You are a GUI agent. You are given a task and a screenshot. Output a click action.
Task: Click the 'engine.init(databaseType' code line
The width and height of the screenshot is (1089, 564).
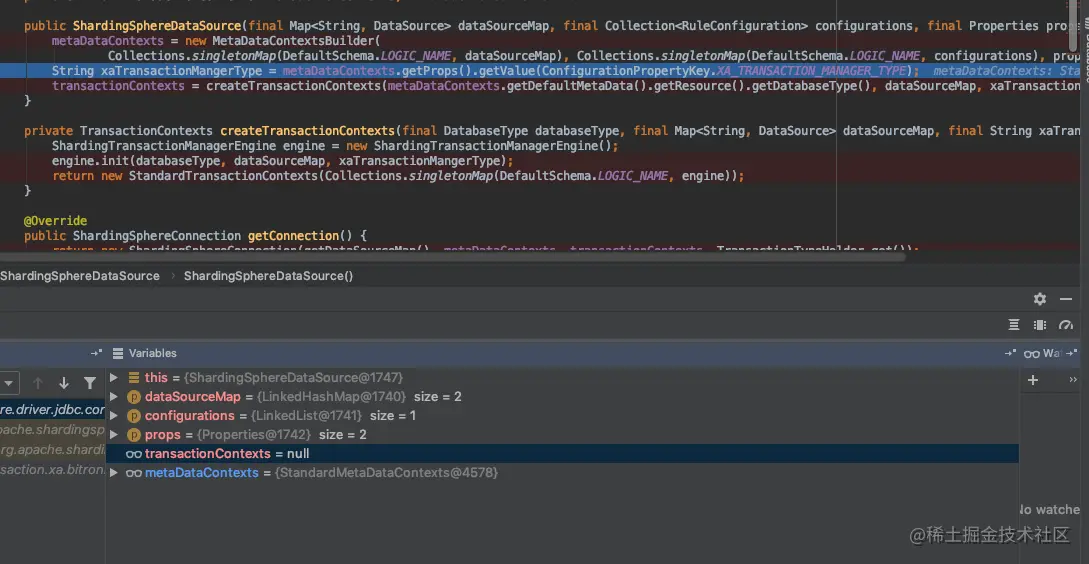tap(283, 161)
